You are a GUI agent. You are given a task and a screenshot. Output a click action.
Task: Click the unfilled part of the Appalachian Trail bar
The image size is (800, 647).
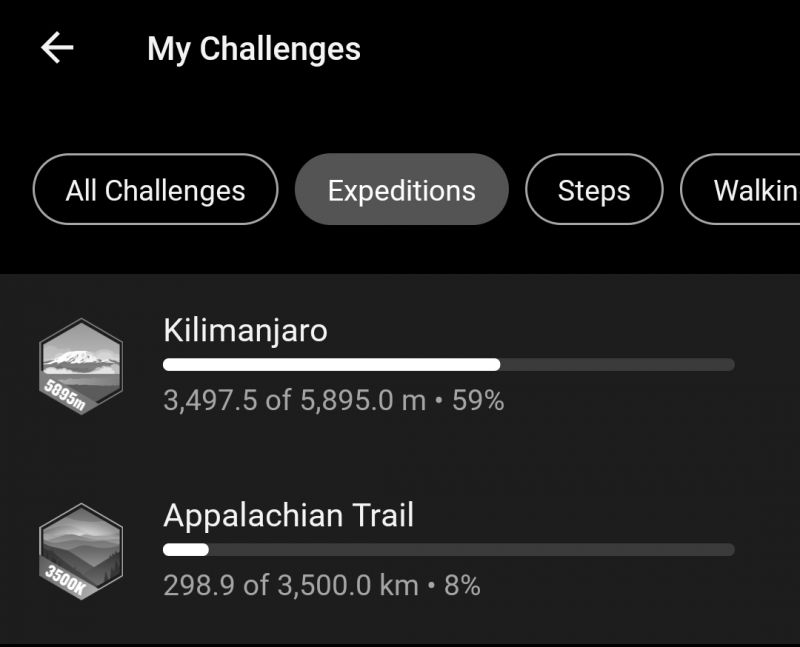[471, 550]
